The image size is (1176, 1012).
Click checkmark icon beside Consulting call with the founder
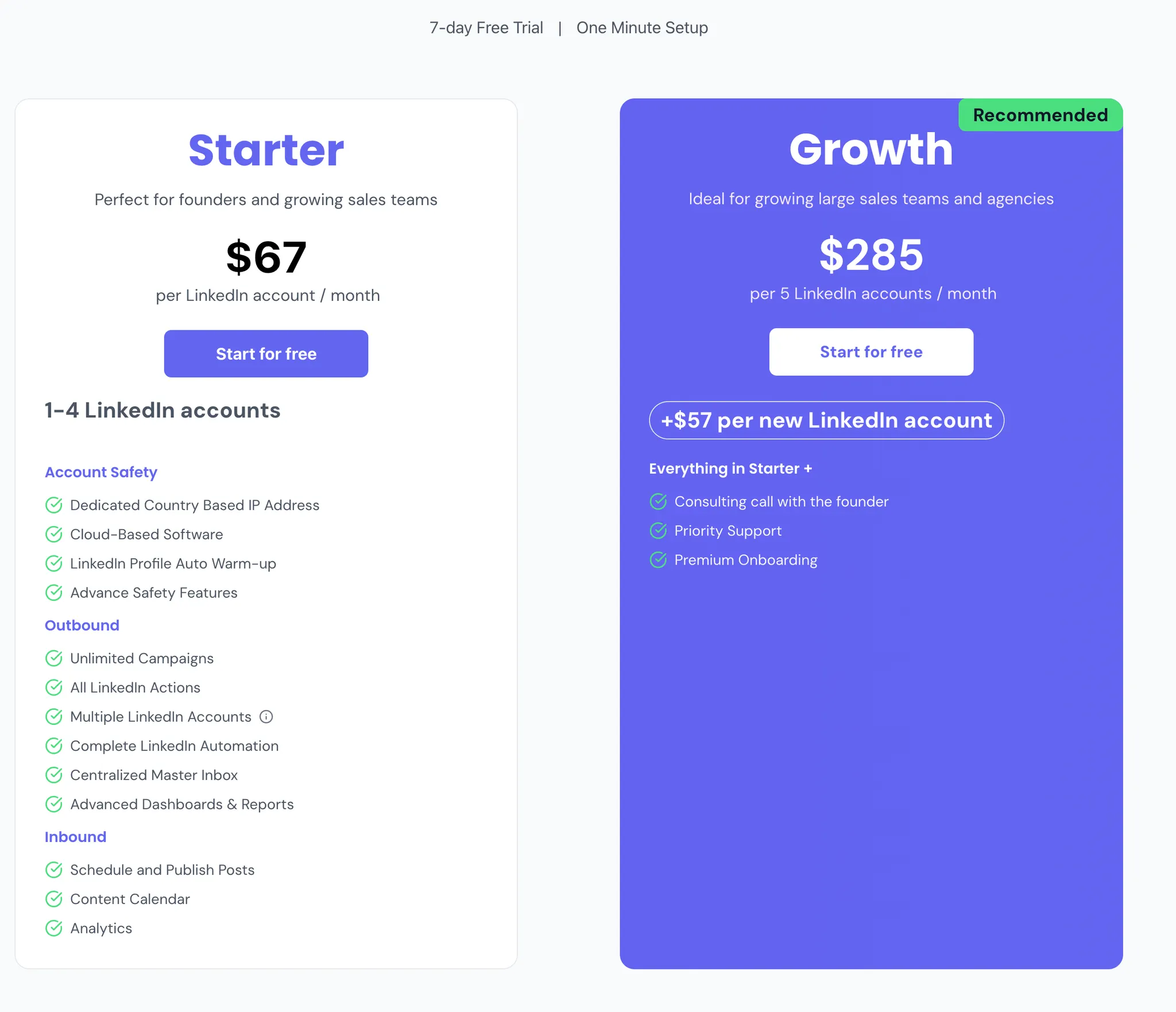[658, 502]
